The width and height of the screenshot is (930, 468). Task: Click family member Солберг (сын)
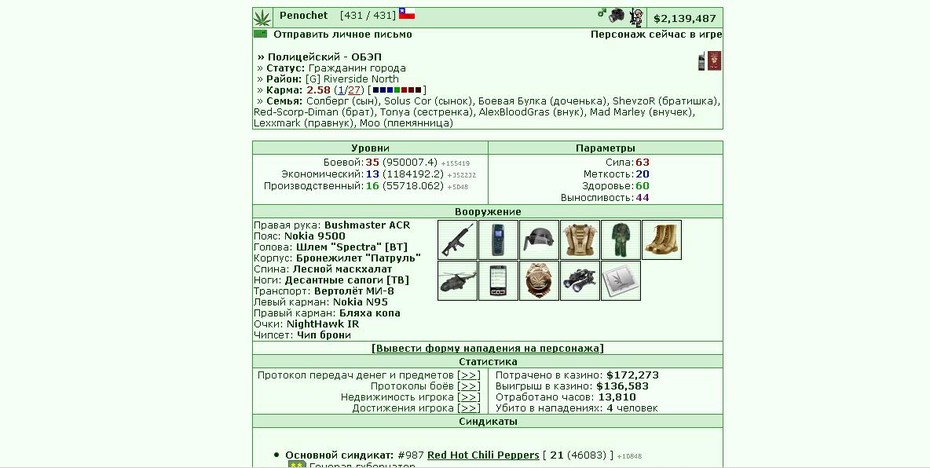click(342, 101)
